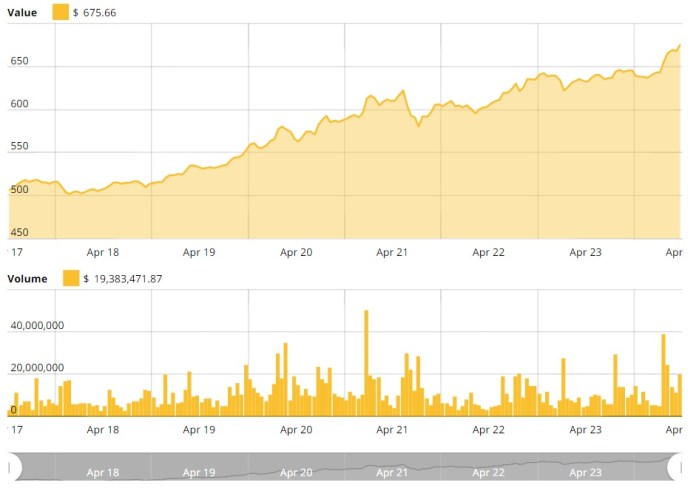The height and width of the screenshot is (488, 696).
Task: Click the Apr 21 label on the value chart axis
Action: [392, 253]
